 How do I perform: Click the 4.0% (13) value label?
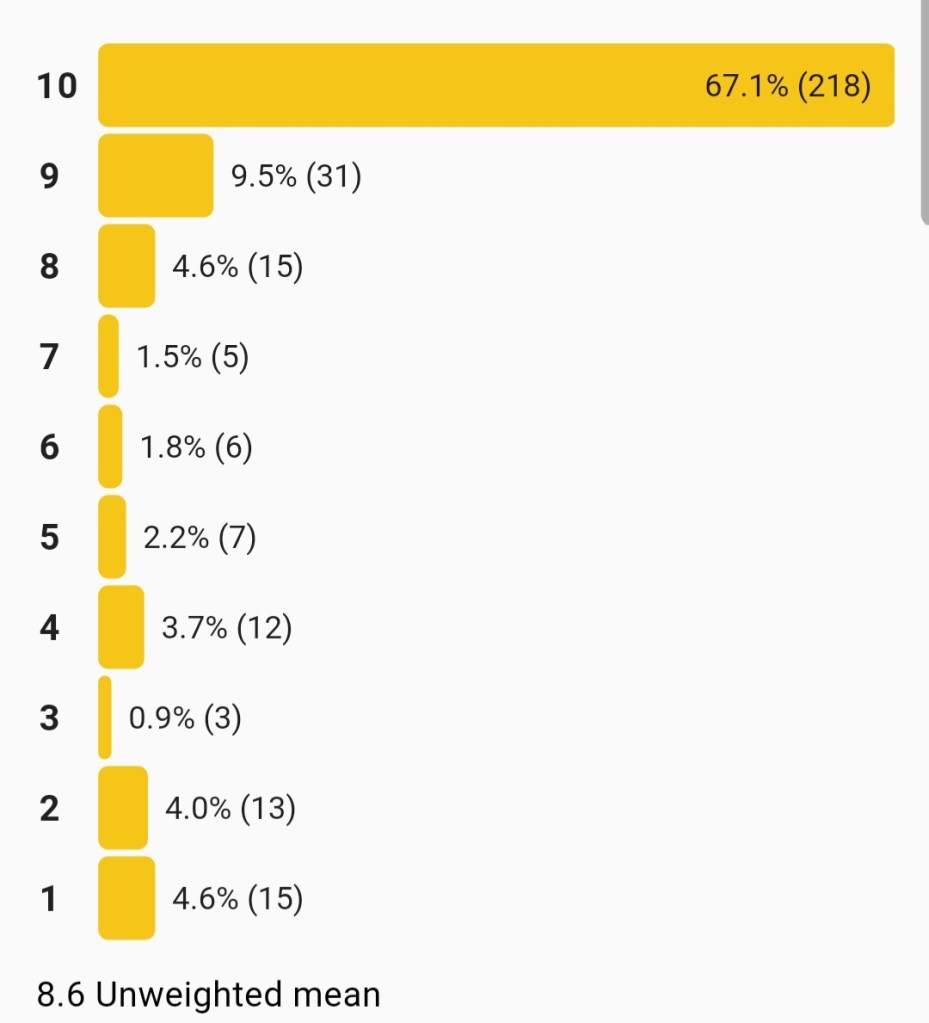click(x=231, y=808)
